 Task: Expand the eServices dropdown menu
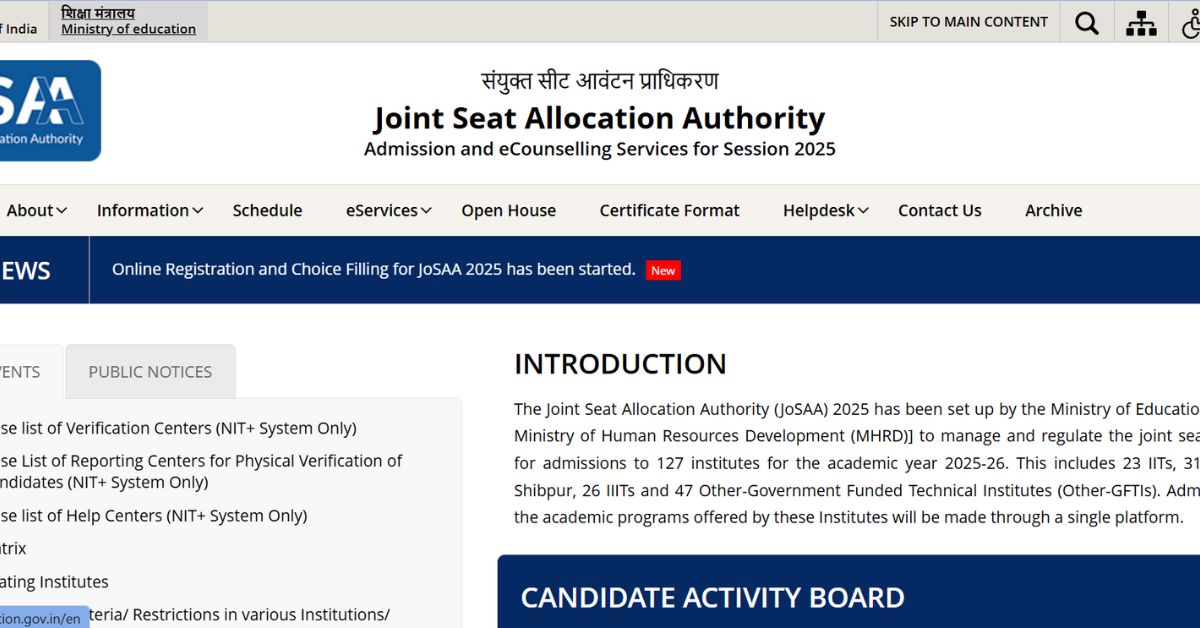click(x=389, y=210)
